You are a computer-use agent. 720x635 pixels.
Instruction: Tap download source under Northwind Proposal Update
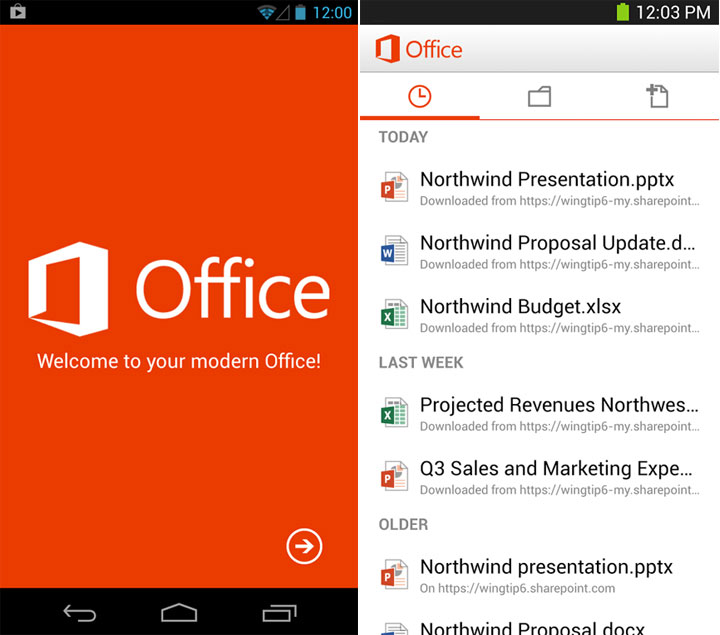(559, 264)
